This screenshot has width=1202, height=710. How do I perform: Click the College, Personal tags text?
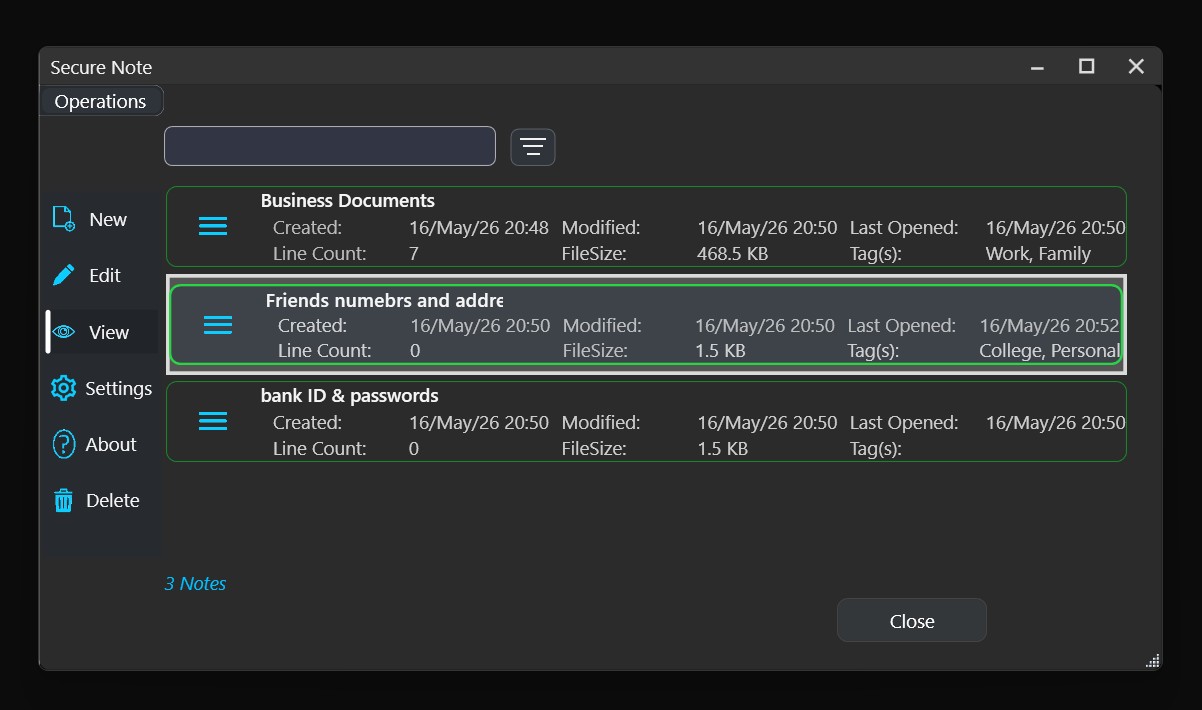(1049, 351)
